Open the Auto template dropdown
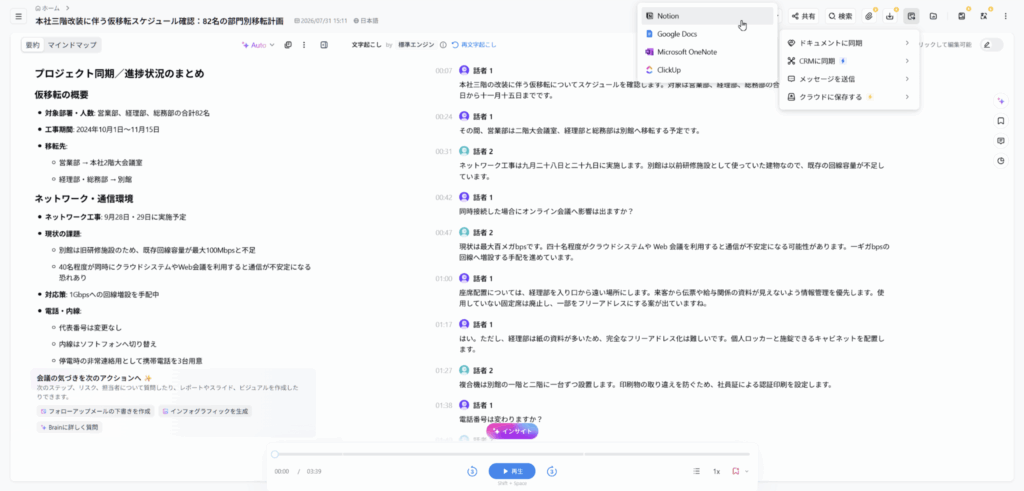The height and width of the screenshot is (491, 1024). pyautogui.click(x=258, y=45)
